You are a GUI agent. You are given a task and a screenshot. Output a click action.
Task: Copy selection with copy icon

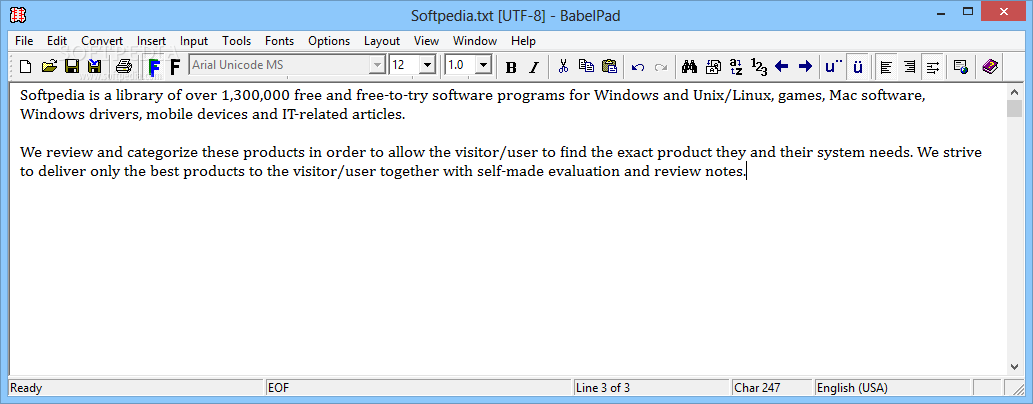coord(586,67)
